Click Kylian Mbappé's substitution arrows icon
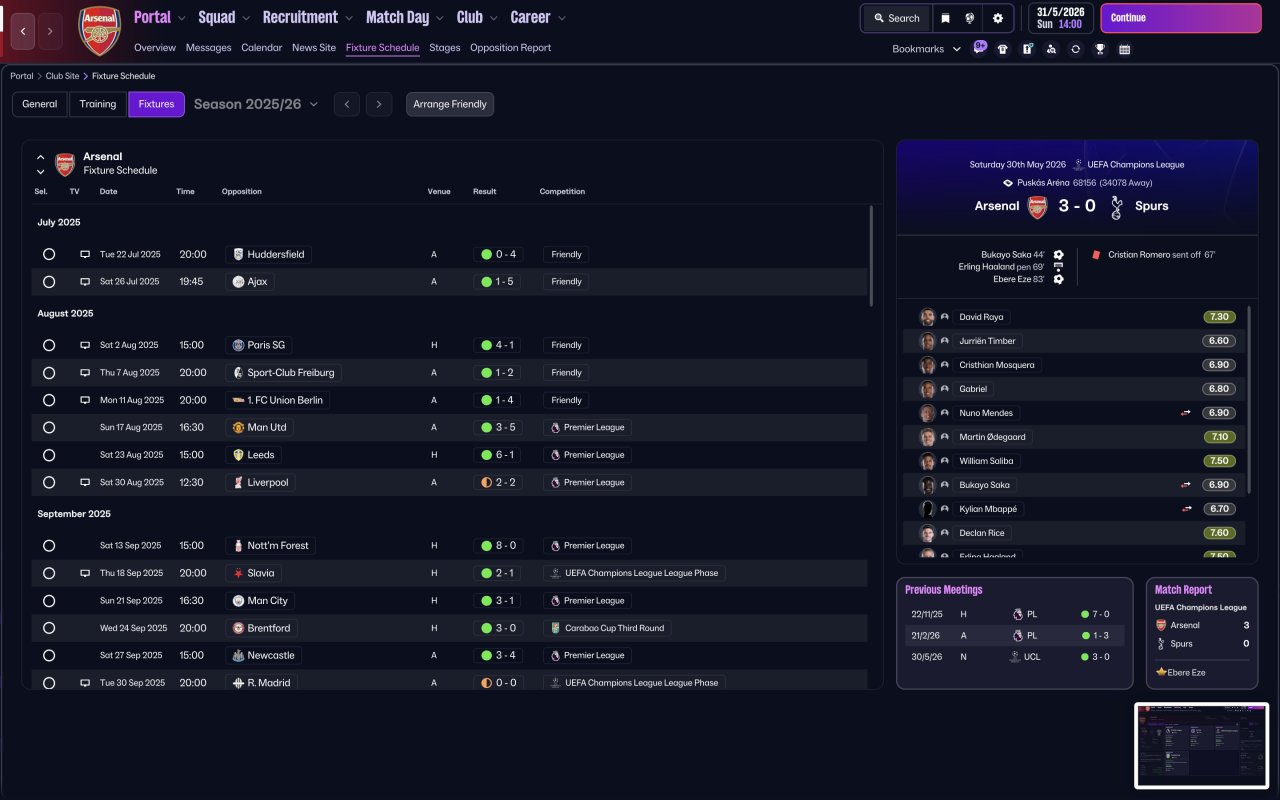 [x=1186, y=509]
